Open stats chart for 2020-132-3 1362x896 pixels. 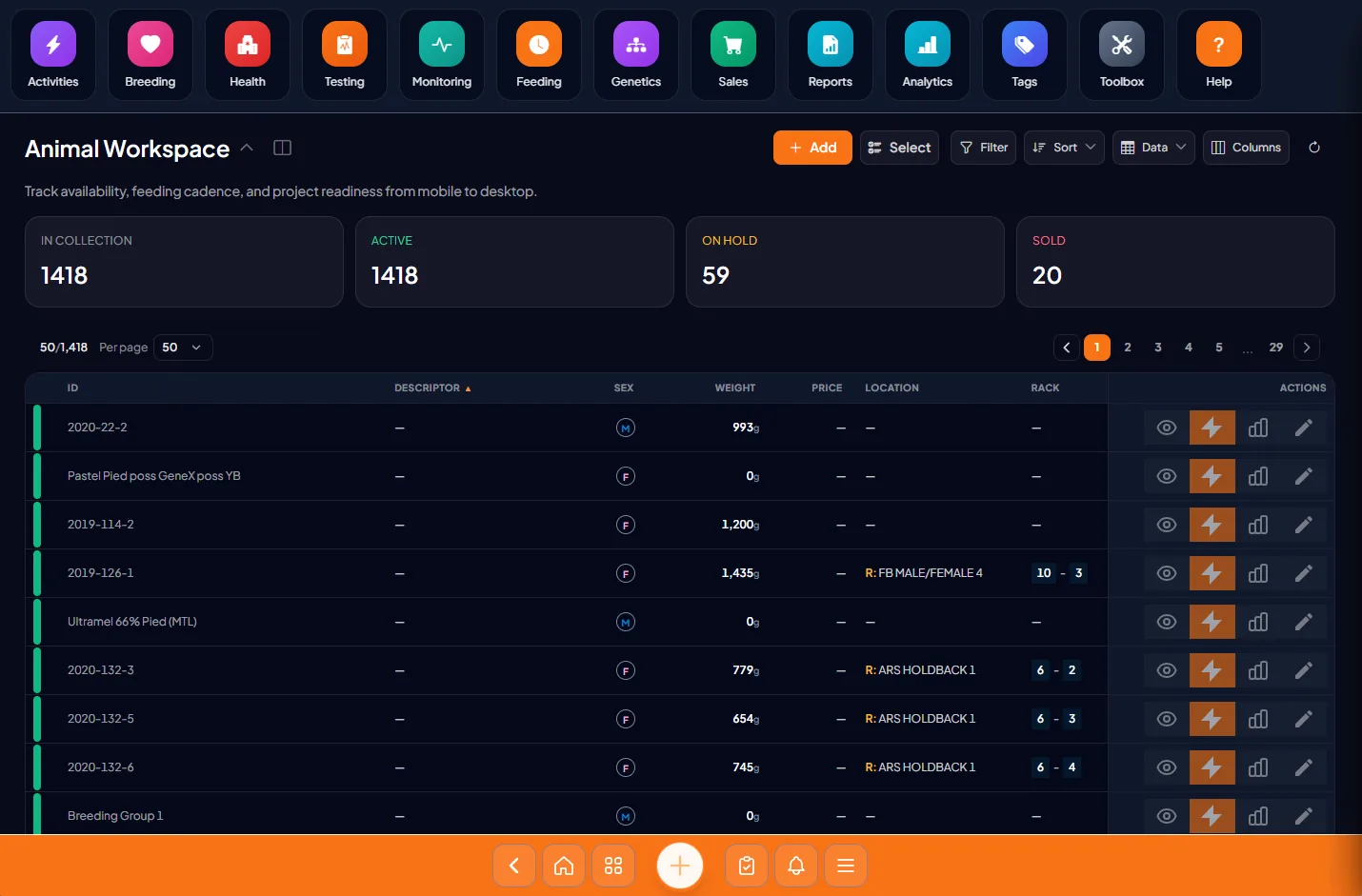point(1258,670)
